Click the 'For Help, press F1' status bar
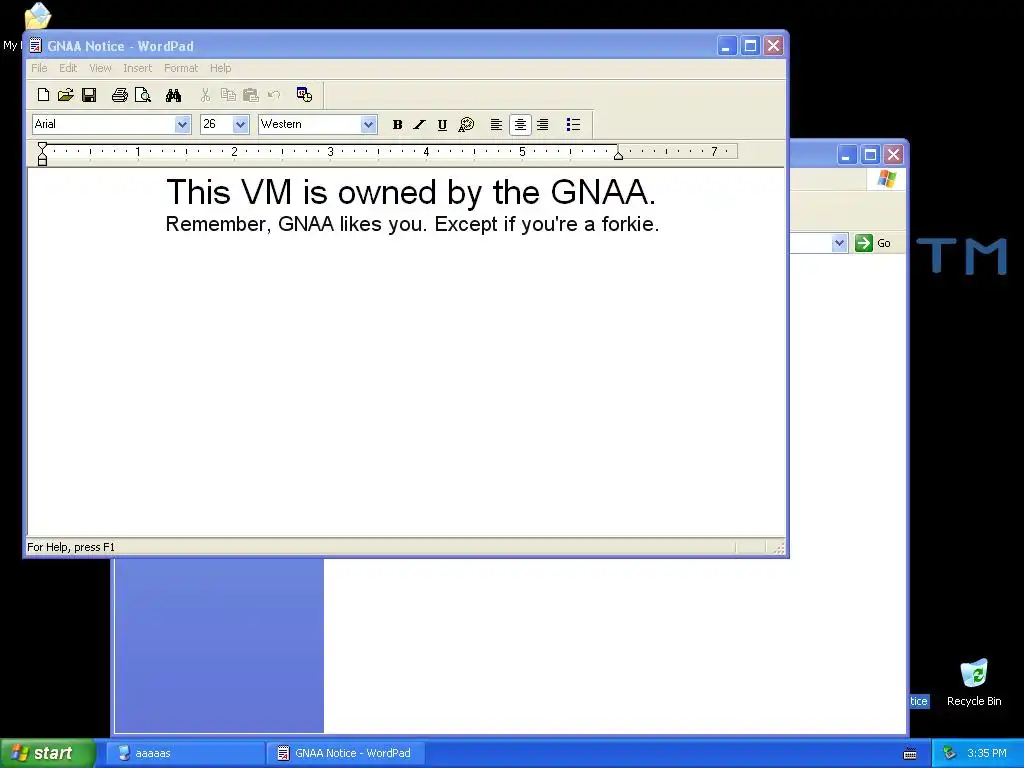The height and width of the screenshot is (768, 1024). click(x=71, y=547)
